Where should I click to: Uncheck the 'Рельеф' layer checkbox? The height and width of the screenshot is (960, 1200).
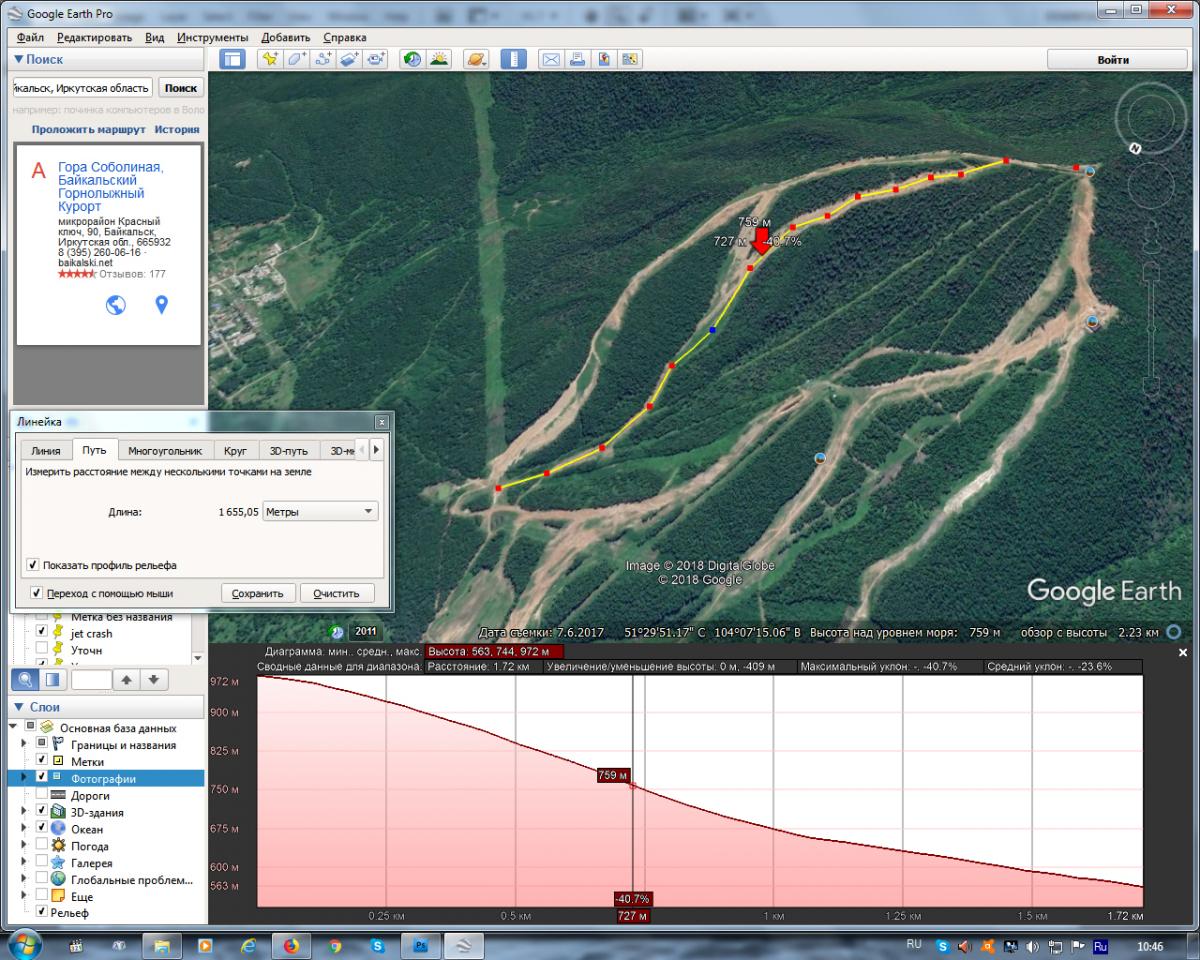(x=42, y=912)
